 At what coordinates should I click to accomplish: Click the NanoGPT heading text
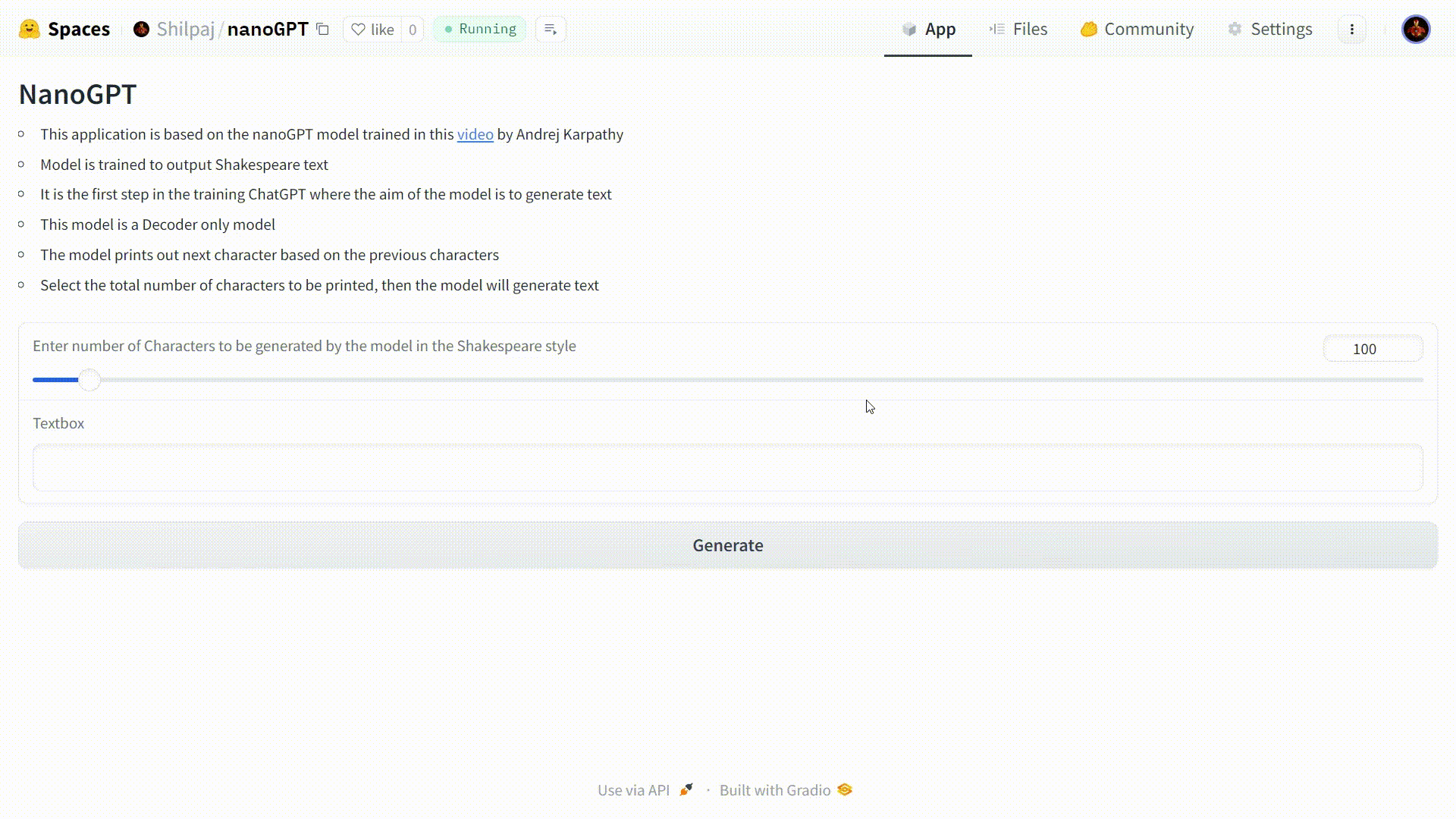tap(77, 94)
